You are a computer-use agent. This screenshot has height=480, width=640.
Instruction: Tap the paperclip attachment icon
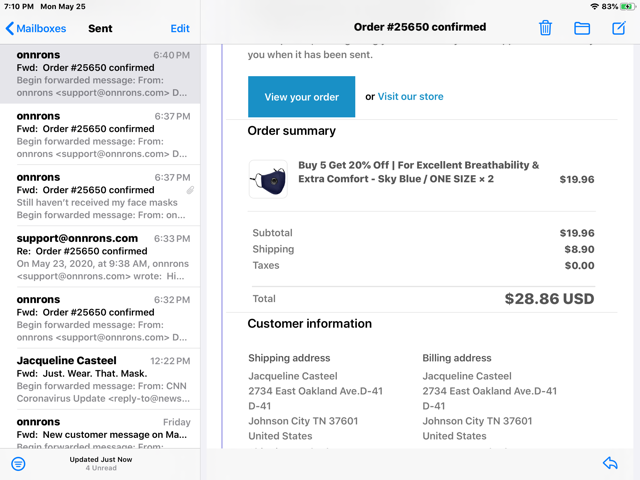190,190
